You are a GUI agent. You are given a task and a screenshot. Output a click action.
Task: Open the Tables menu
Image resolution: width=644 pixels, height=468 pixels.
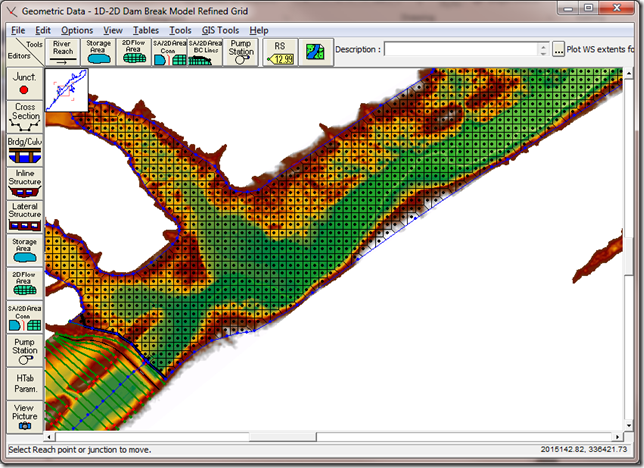point(145,31)
